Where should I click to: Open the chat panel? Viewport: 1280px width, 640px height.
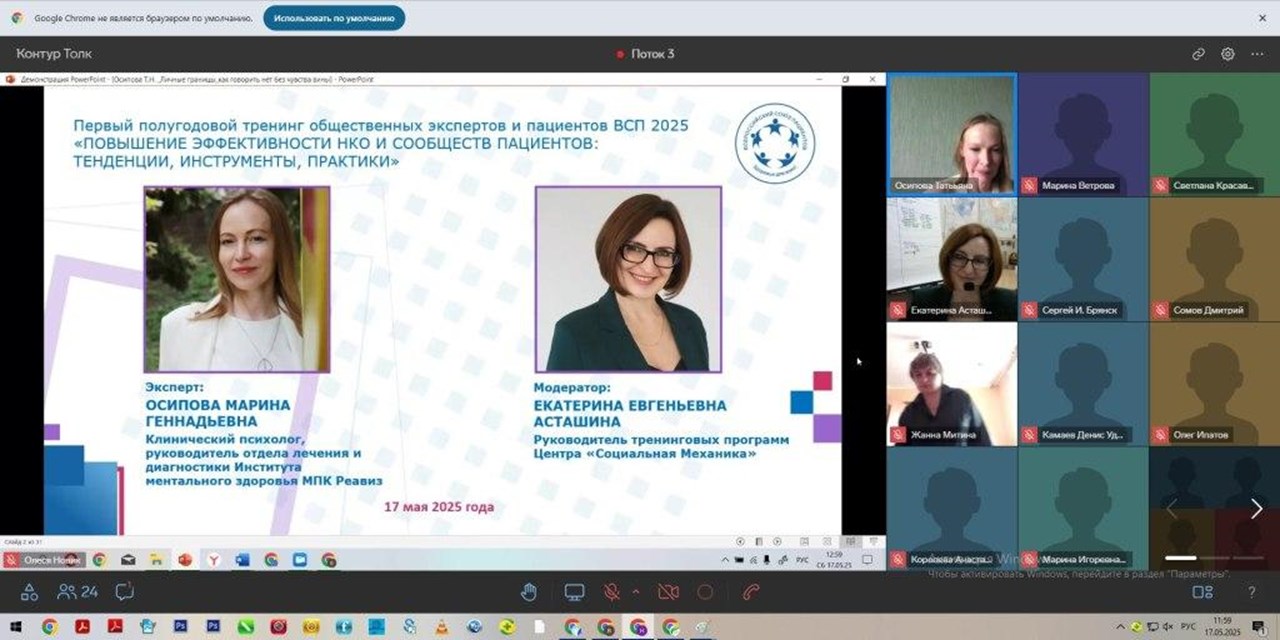click(x=122, y=591)
